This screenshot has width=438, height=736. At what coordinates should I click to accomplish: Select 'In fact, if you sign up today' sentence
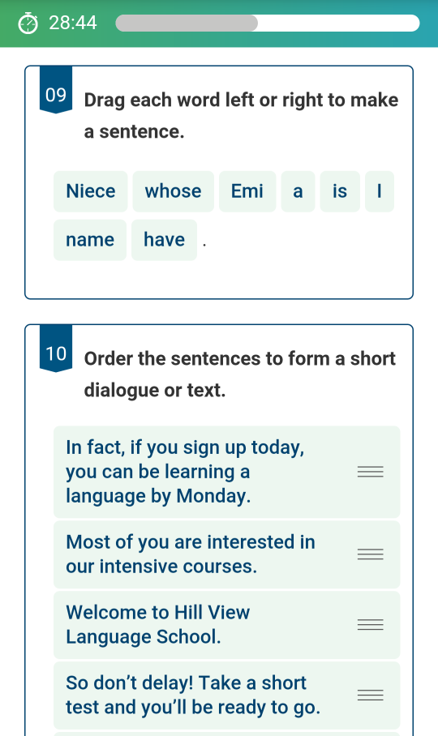227,472
